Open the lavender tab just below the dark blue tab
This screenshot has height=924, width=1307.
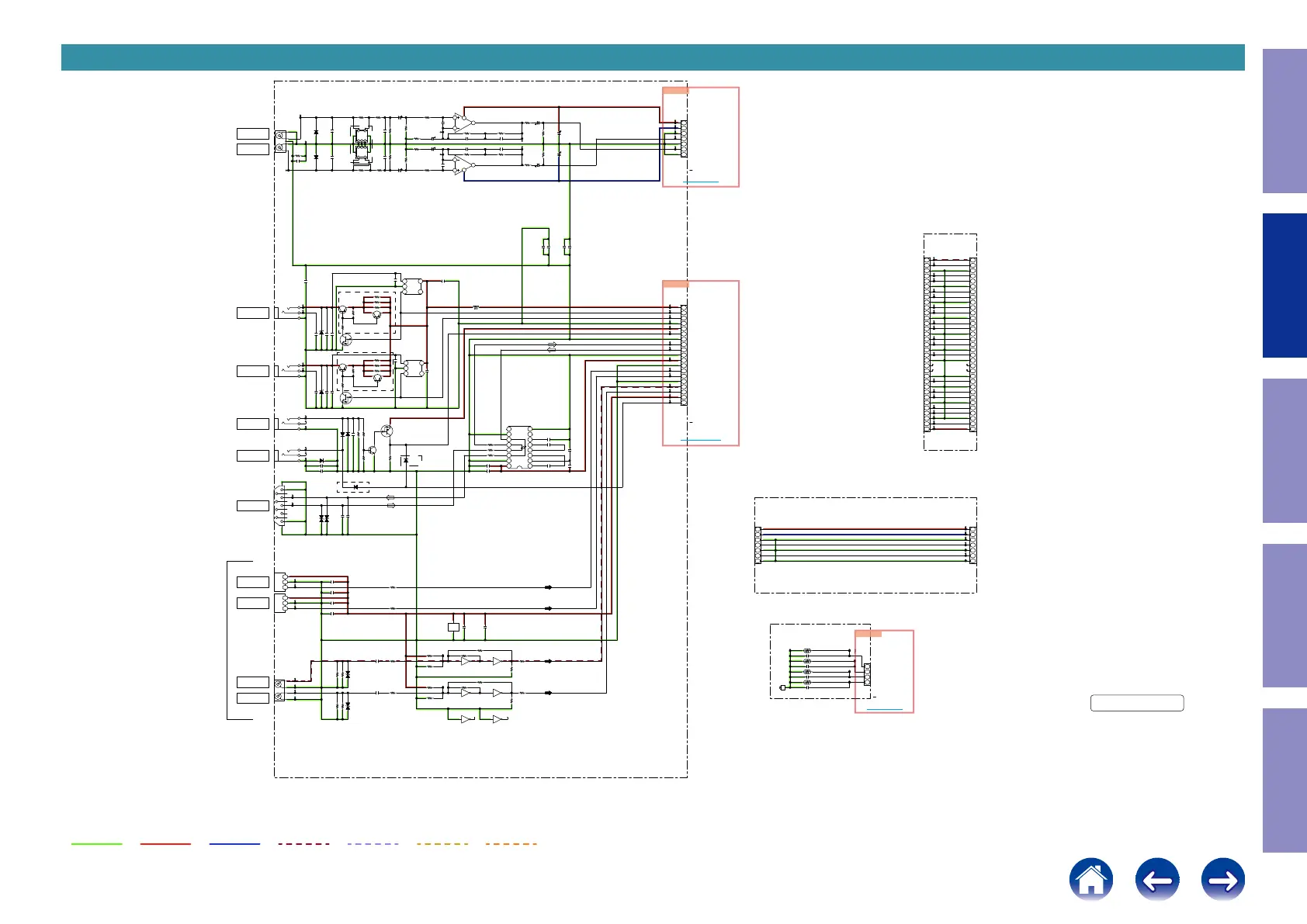click(x=1284, y=451)
